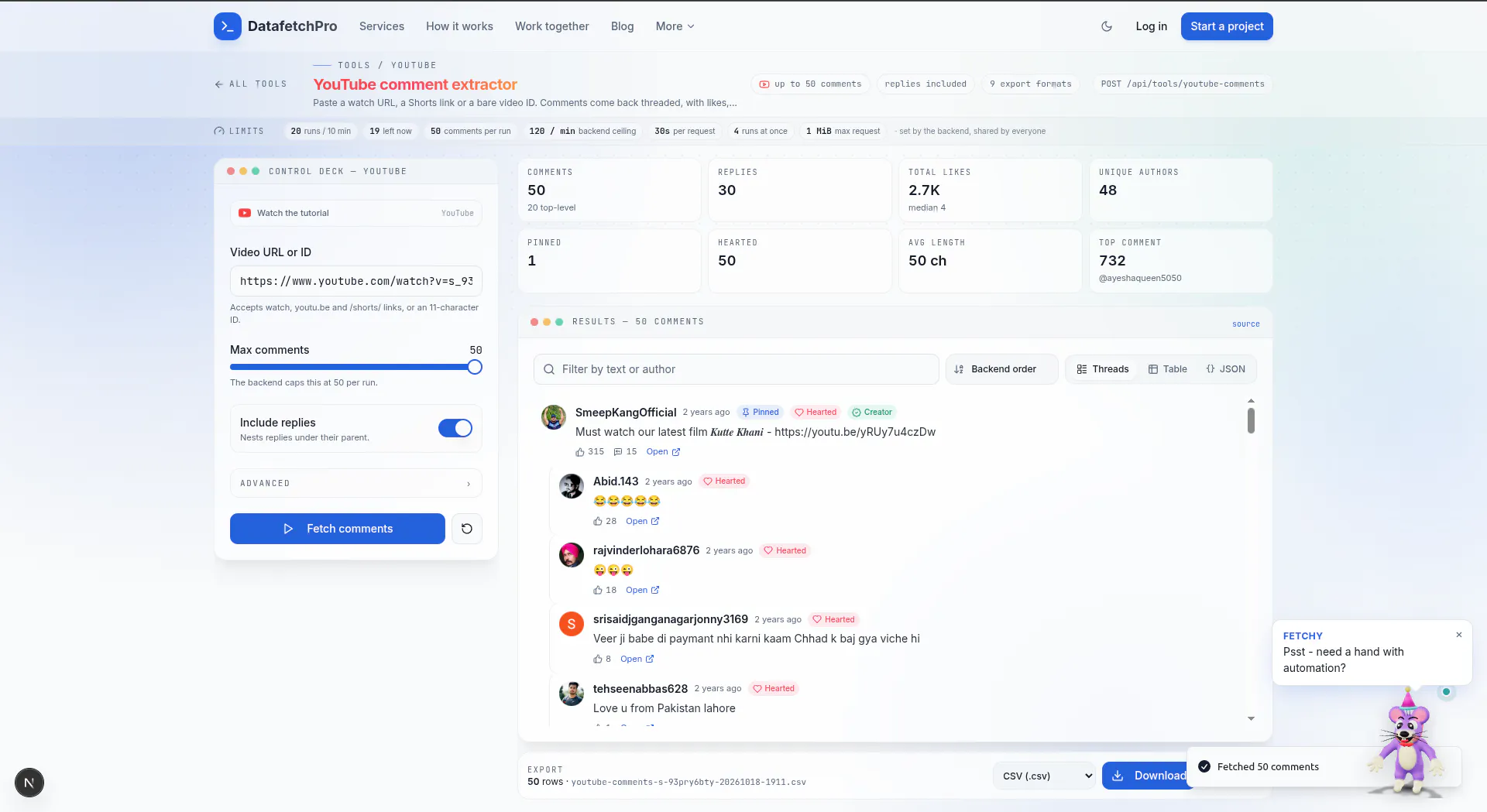Click the results scrollbar thumb

[x=1251, y=420]
